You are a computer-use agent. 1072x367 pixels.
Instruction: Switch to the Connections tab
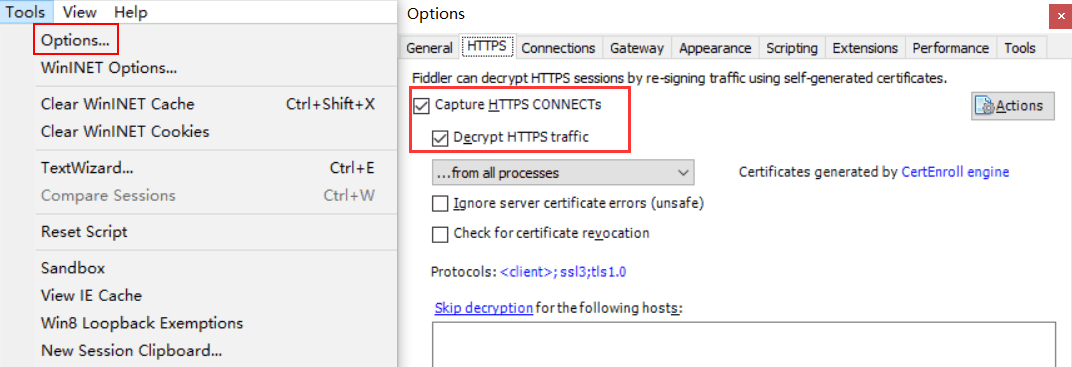click(x=559, y=48)
